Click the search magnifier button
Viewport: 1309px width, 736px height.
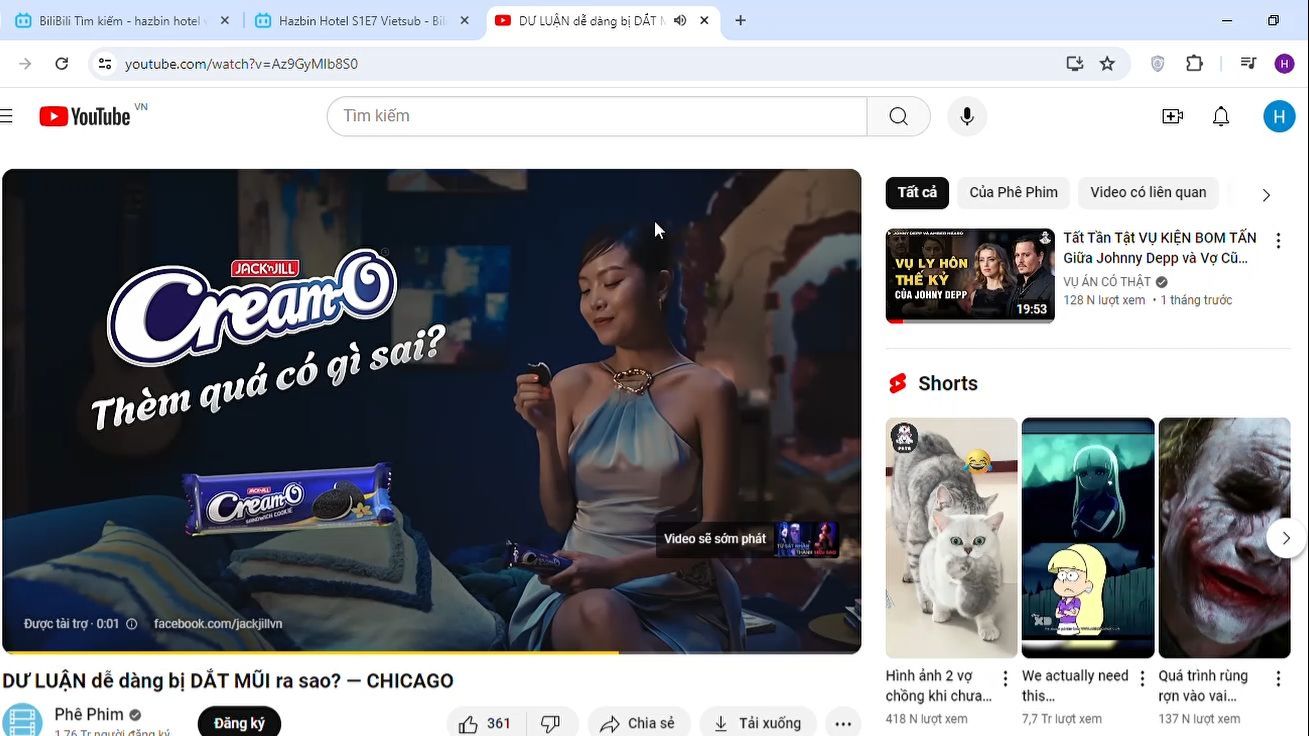point(898,117)
